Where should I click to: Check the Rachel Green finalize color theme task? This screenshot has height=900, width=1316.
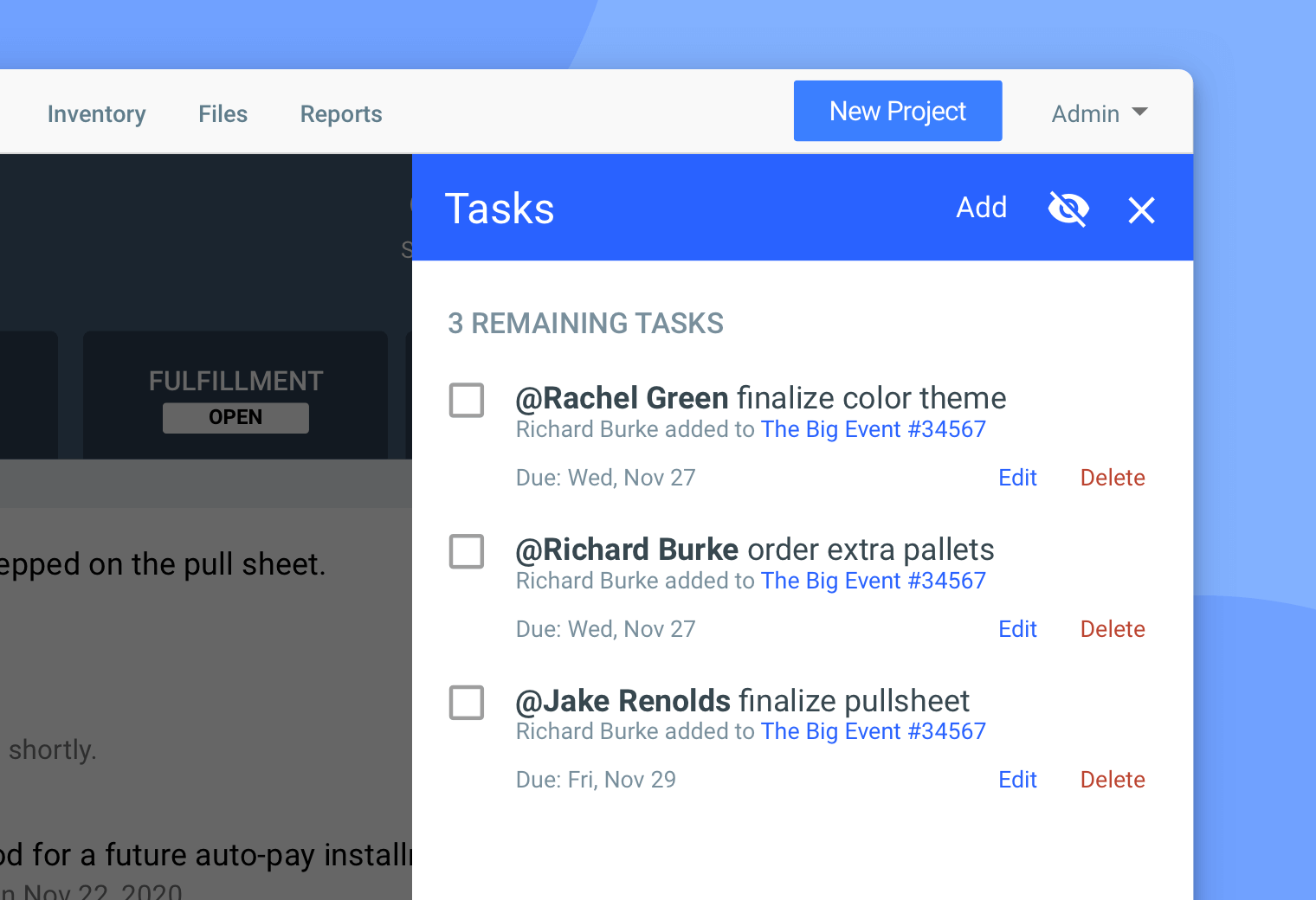467,400
